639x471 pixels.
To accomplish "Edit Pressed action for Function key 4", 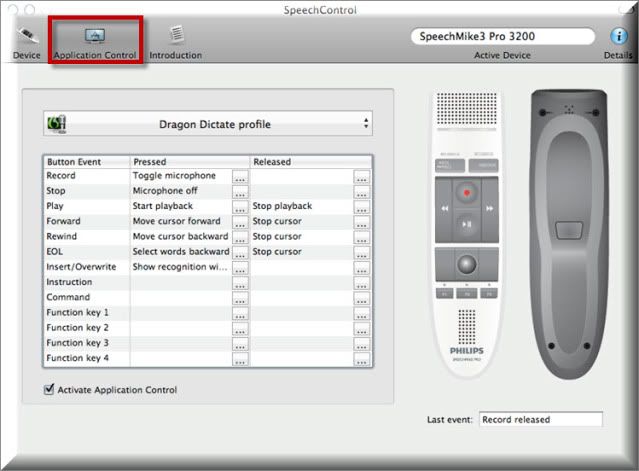I will [x=240, y=359].
